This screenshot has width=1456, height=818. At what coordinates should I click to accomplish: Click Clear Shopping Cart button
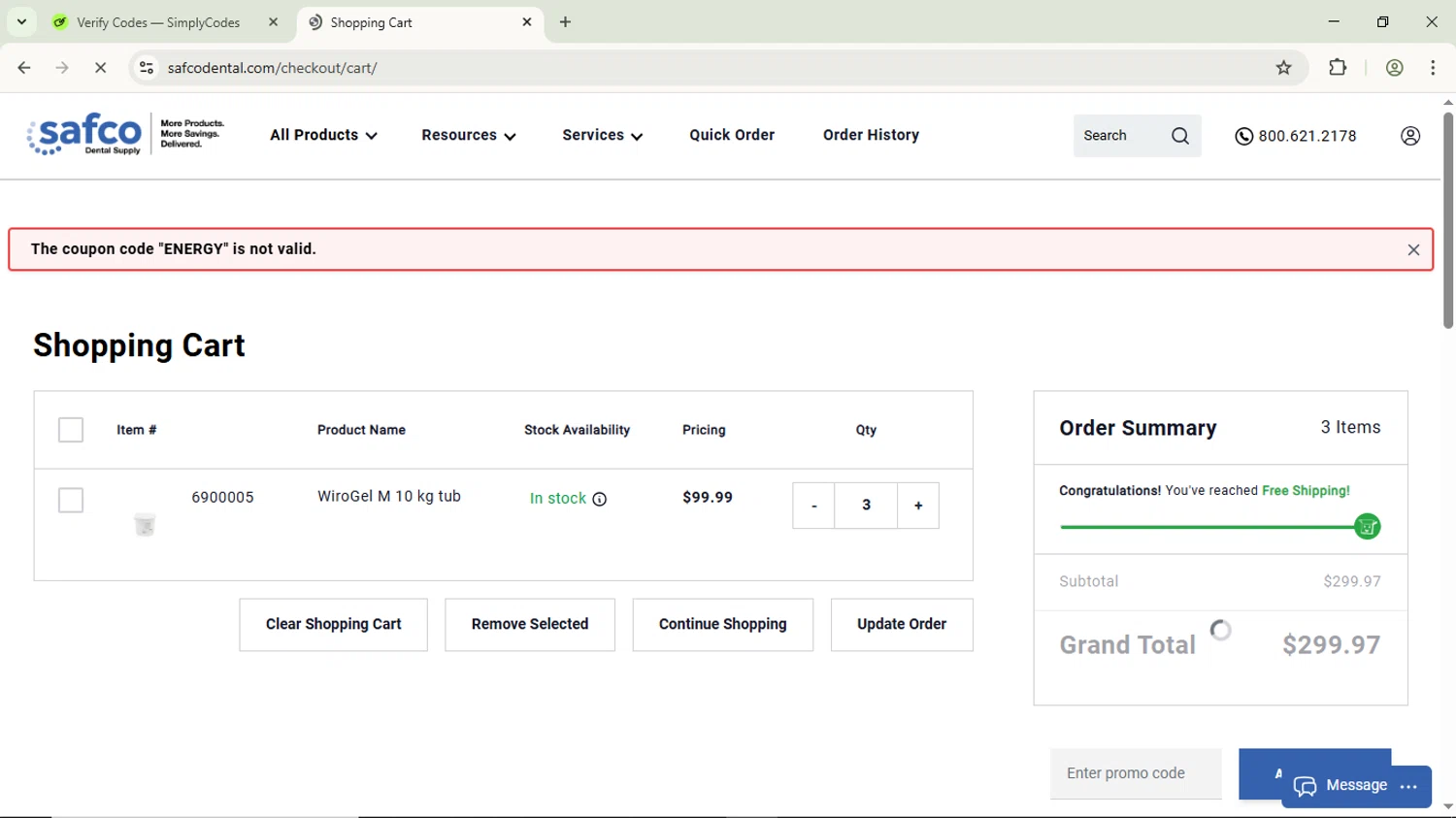333,625
